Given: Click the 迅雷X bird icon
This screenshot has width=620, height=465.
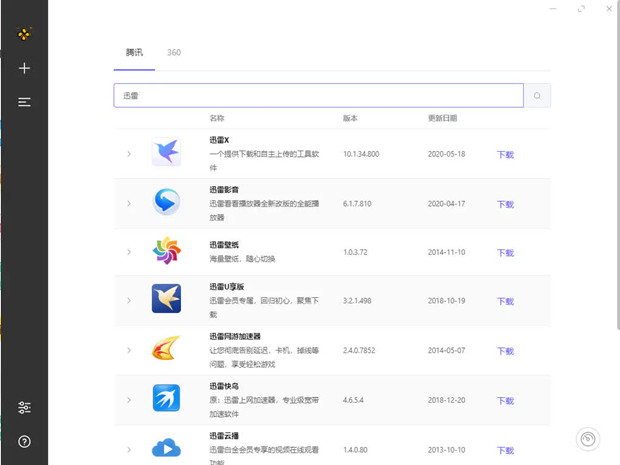Looking at the screenshot, I should pyautogui.click(x=166, y=152).
